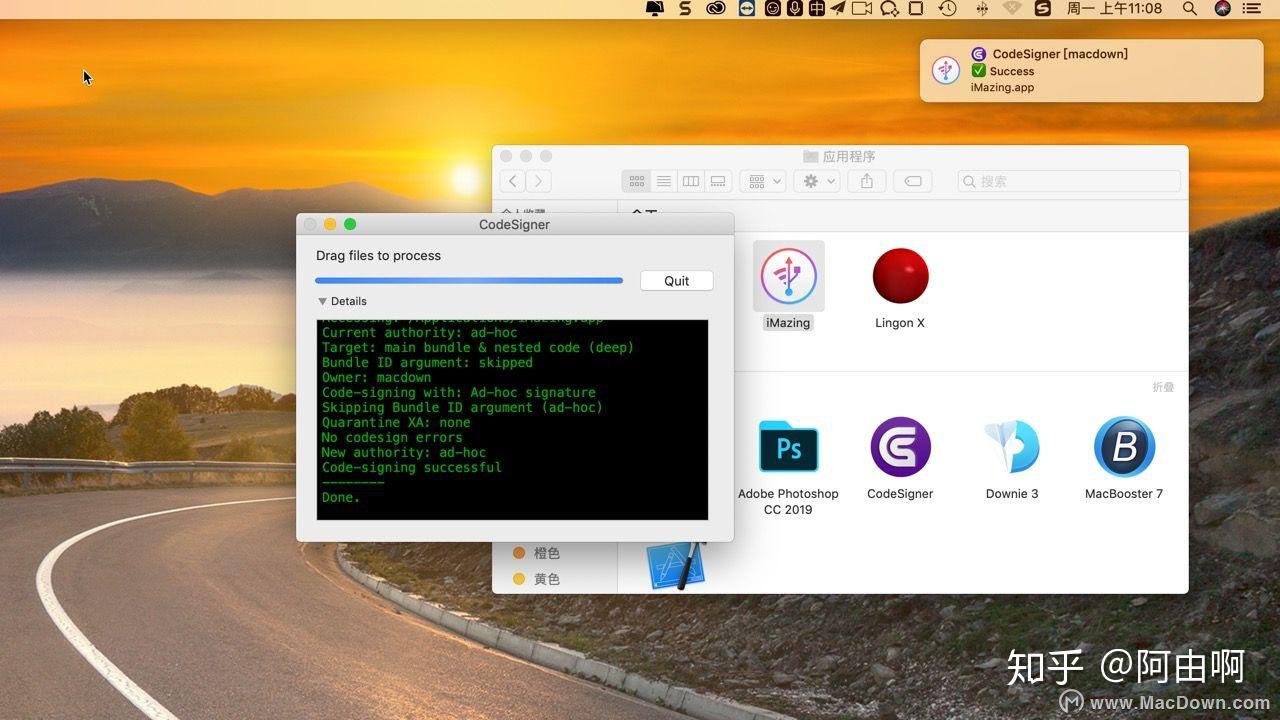Launch CodeSigner from the Applications window
The image size is (1280, 720).
pyautogui.click(x=899, y=446)
